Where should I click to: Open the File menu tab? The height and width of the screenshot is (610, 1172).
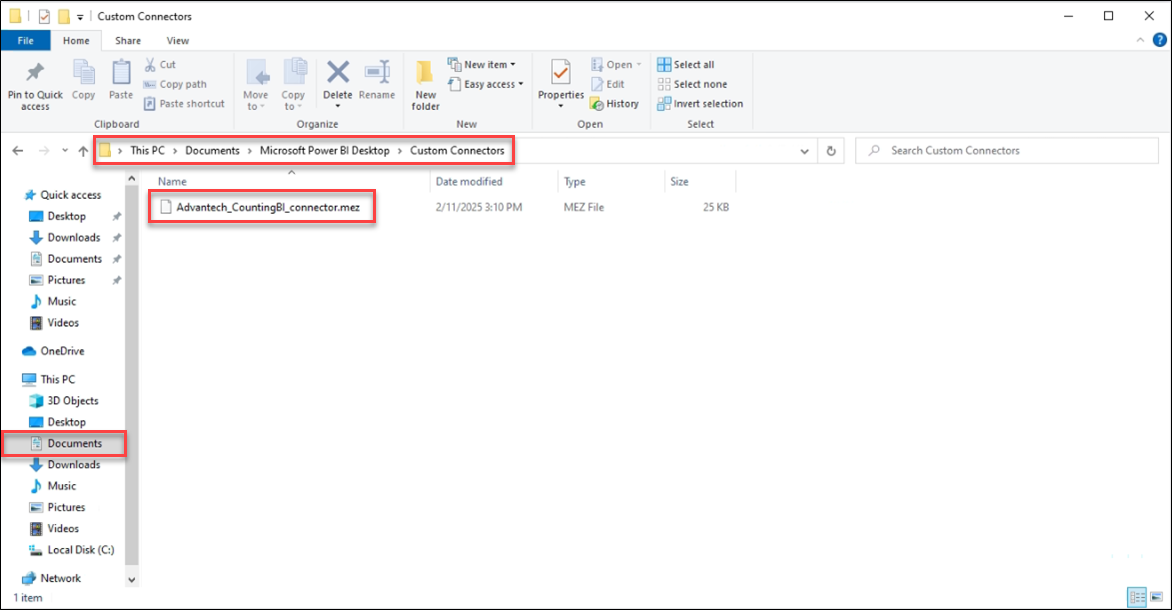tap(26, 41)
